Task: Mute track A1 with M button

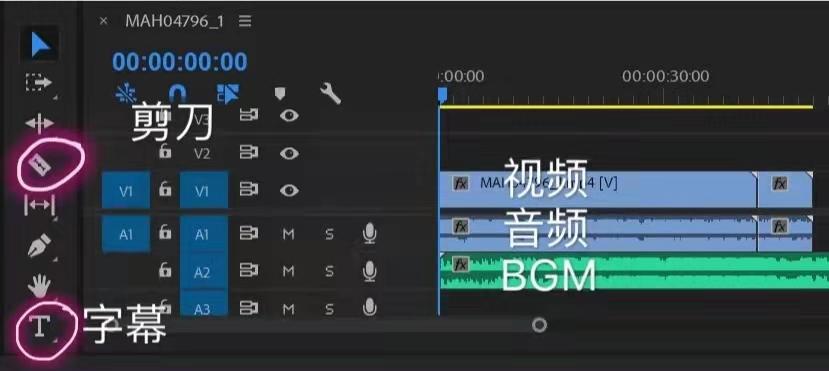Action: pyautogui.click(x=288, y=234)
